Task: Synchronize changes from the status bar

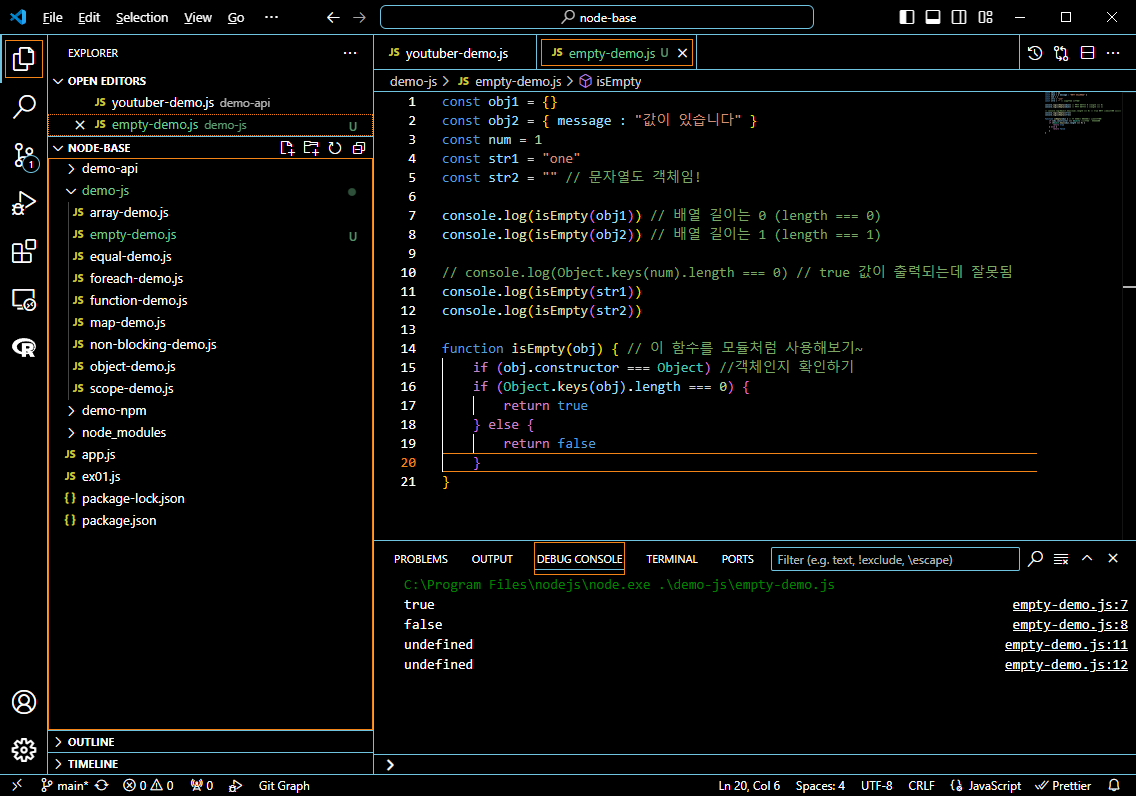Action: (102, 786)
